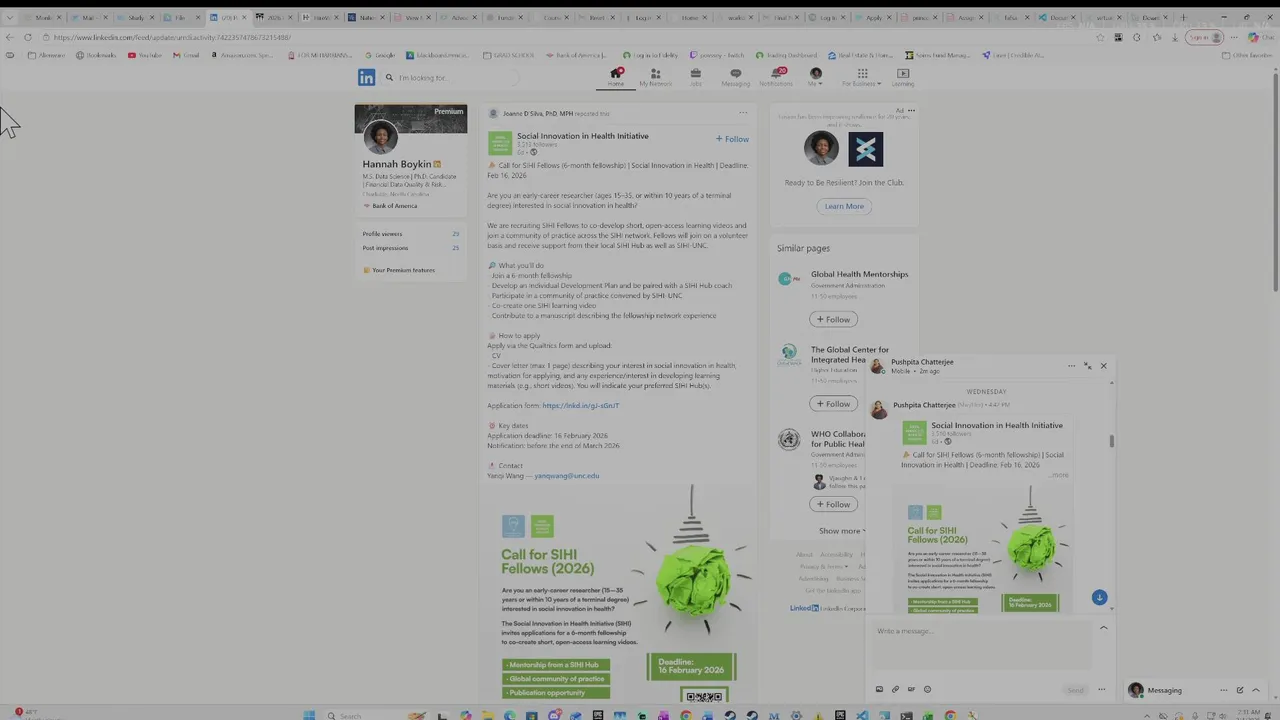Open the Trading Dashboard bookmark
Viewport: 1280px width, 720px height.
(786, 55)
